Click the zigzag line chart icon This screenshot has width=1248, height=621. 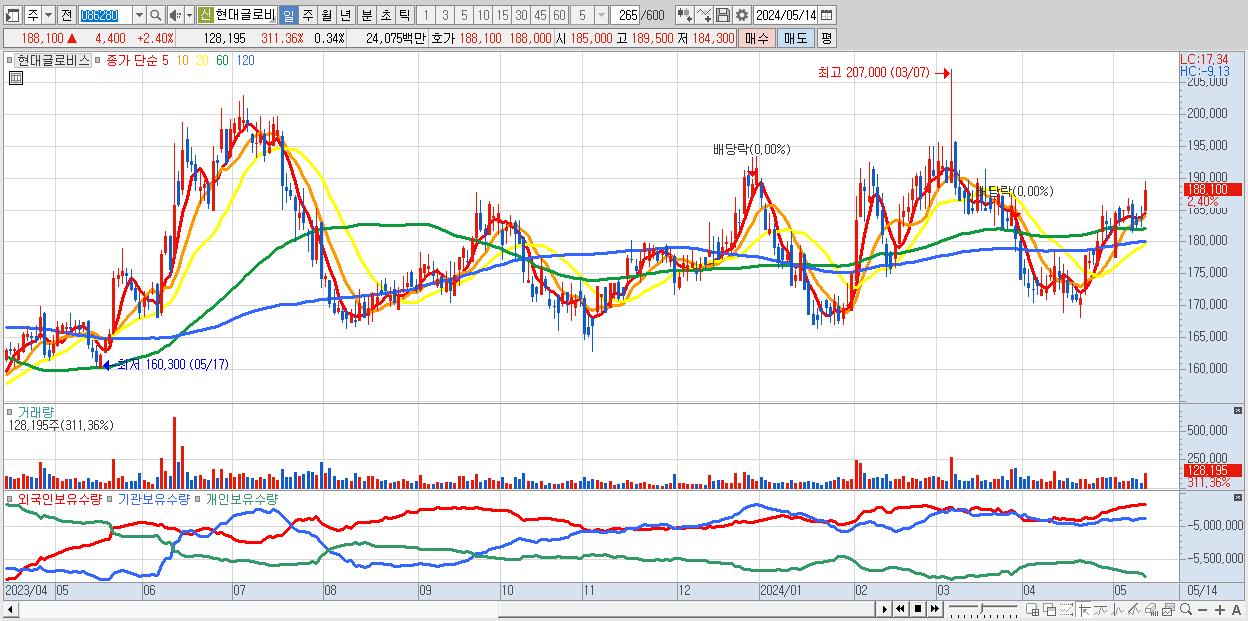pos(1118,609)
